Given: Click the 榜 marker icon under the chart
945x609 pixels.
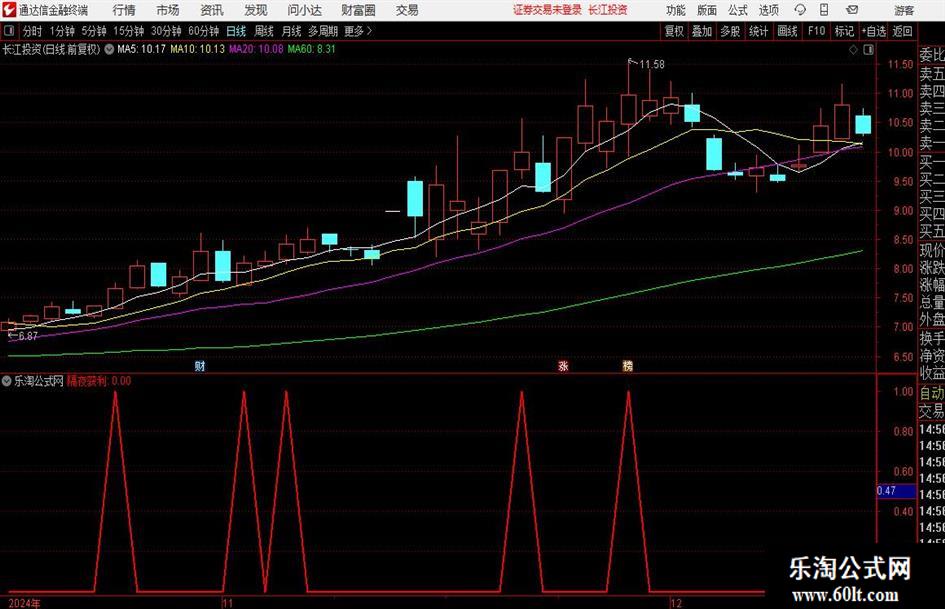Looking at the screenshot, I should tap(627, 365).
